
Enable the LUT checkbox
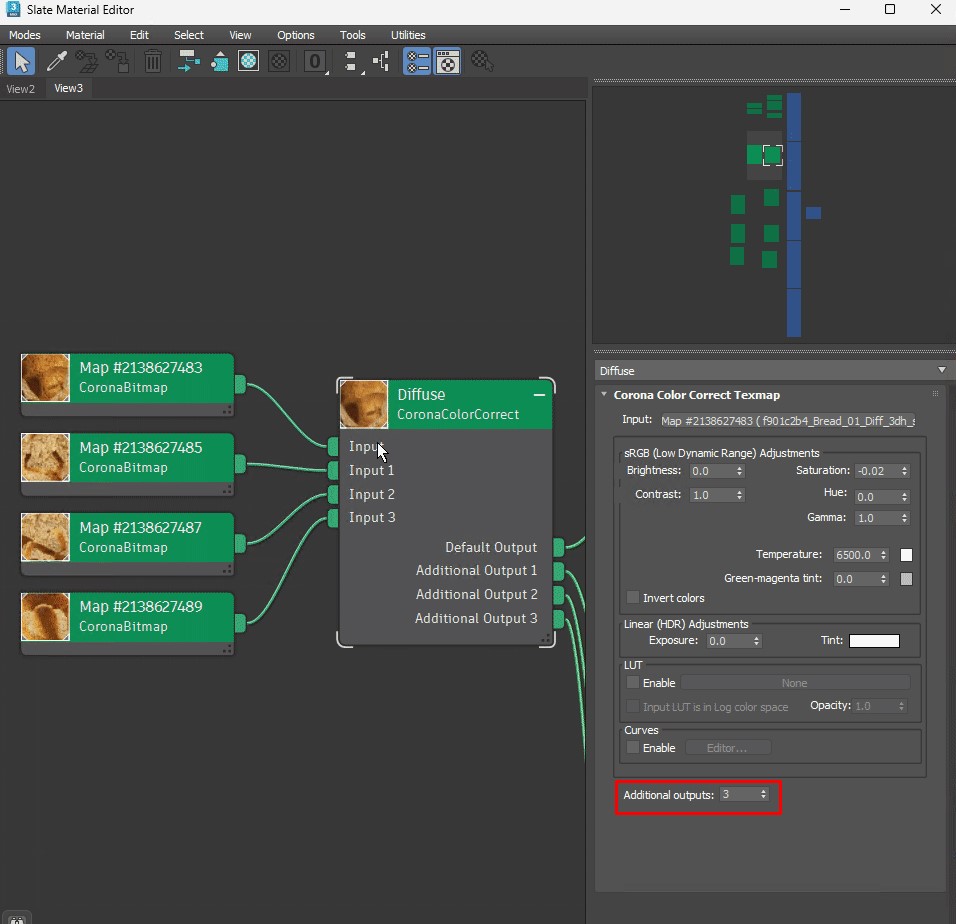(x=633, y=683)
